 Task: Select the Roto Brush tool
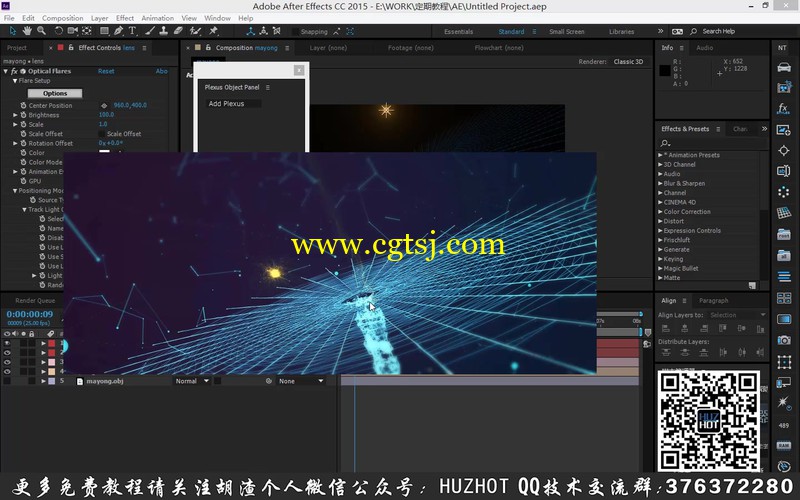pyautogui.click(x=195, y=31)
